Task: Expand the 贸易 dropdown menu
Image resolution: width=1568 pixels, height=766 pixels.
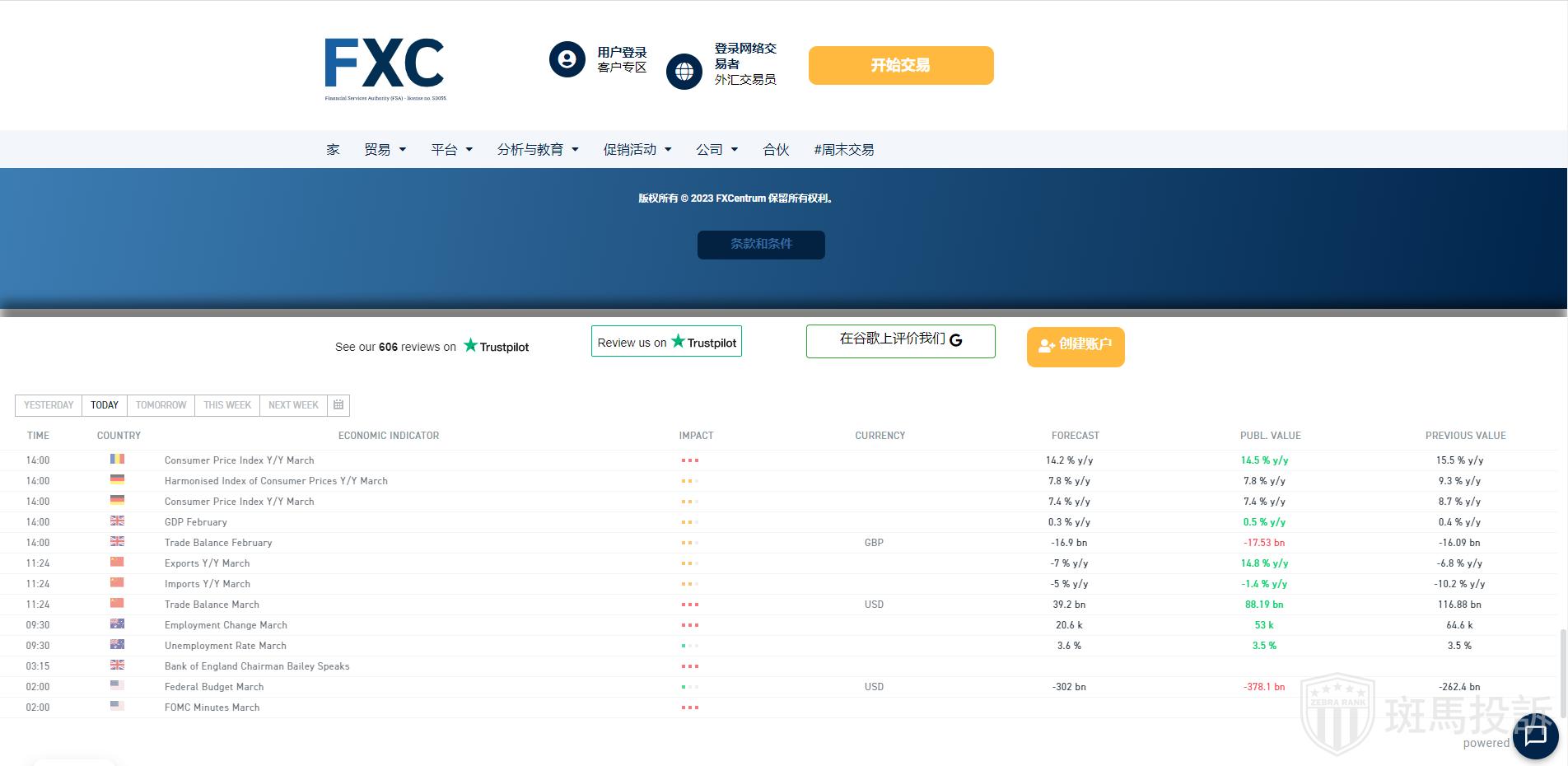Action: coord(385,150)
